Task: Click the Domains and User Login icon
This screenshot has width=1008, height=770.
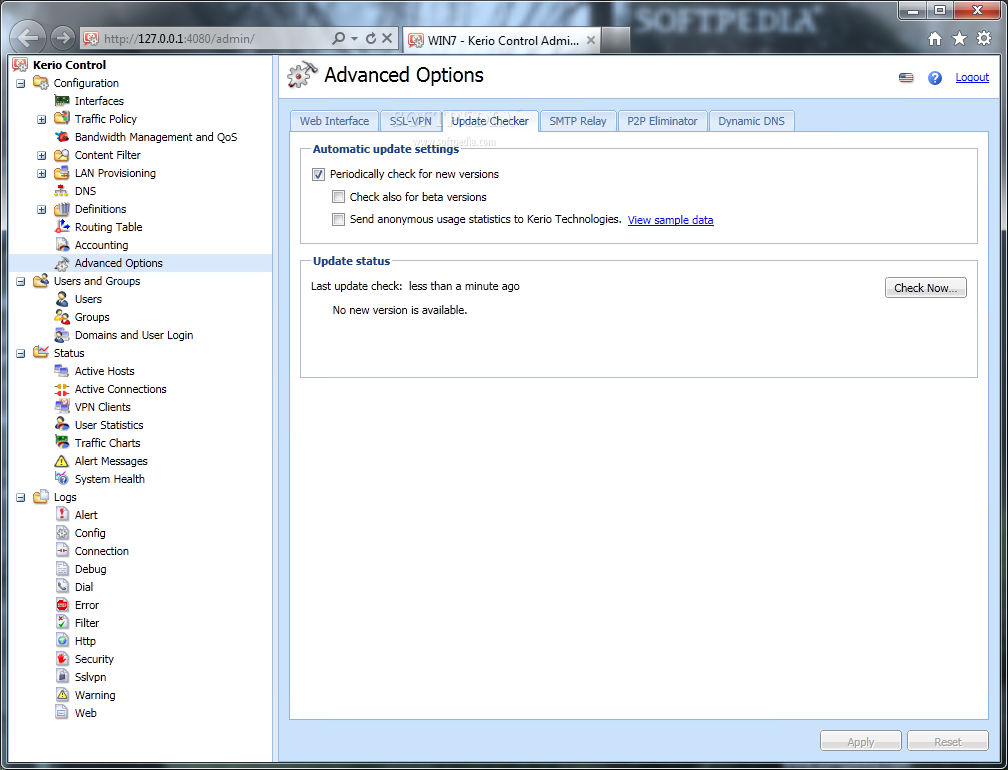Action: point(62,335)
